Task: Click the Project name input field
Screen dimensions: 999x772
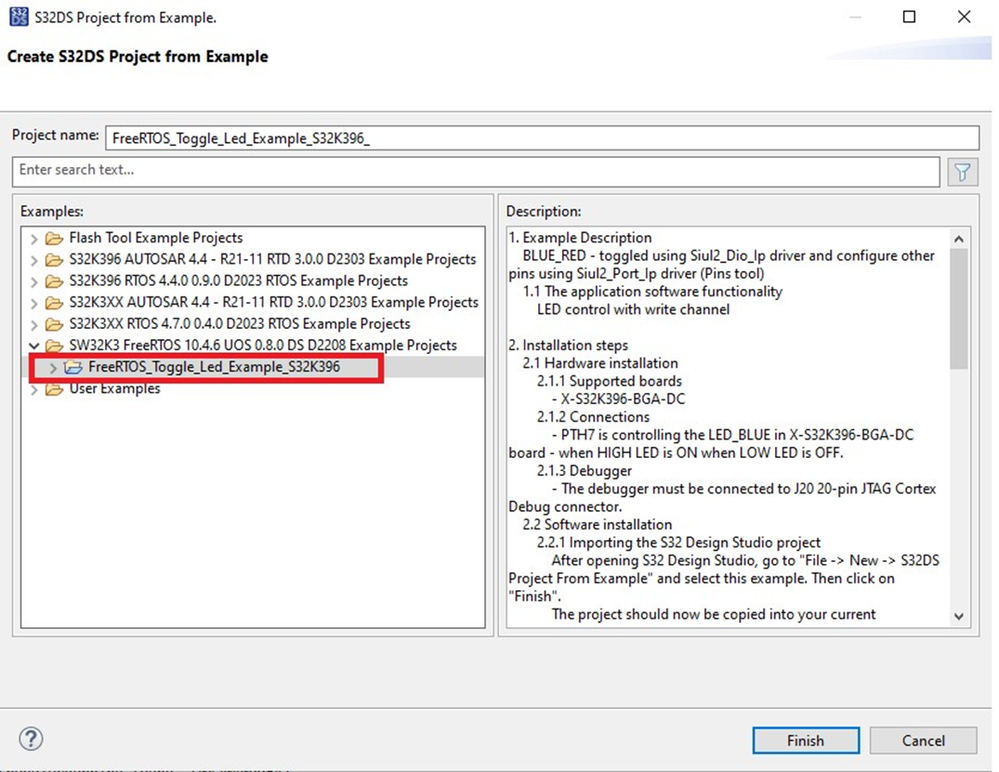Action: (542, 138)
